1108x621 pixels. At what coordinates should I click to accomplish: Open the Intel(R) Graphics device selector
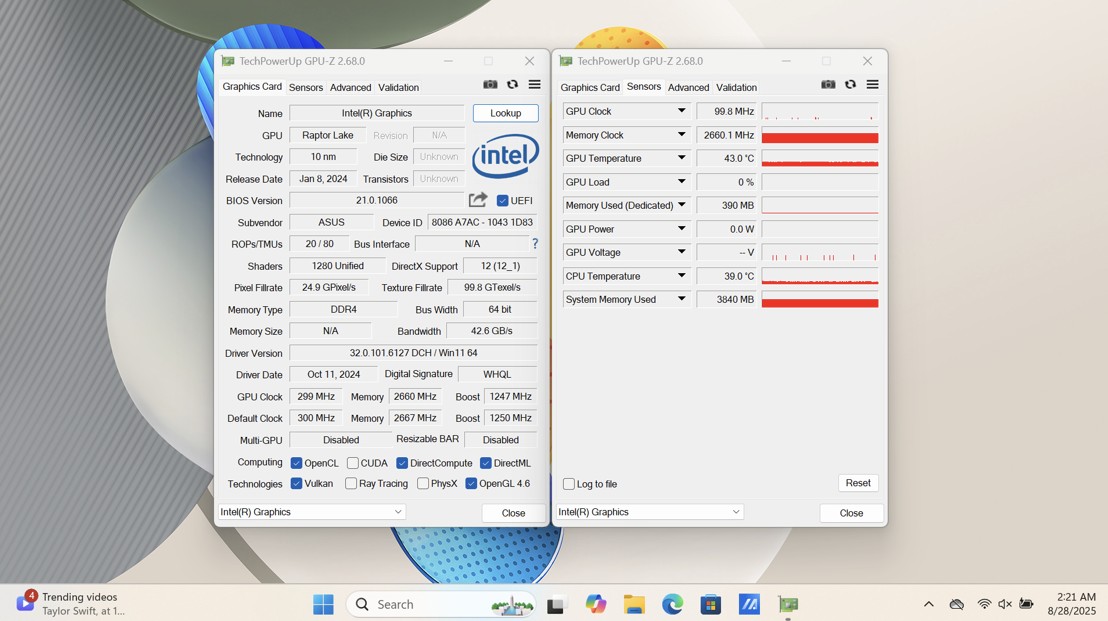[311, 511]
